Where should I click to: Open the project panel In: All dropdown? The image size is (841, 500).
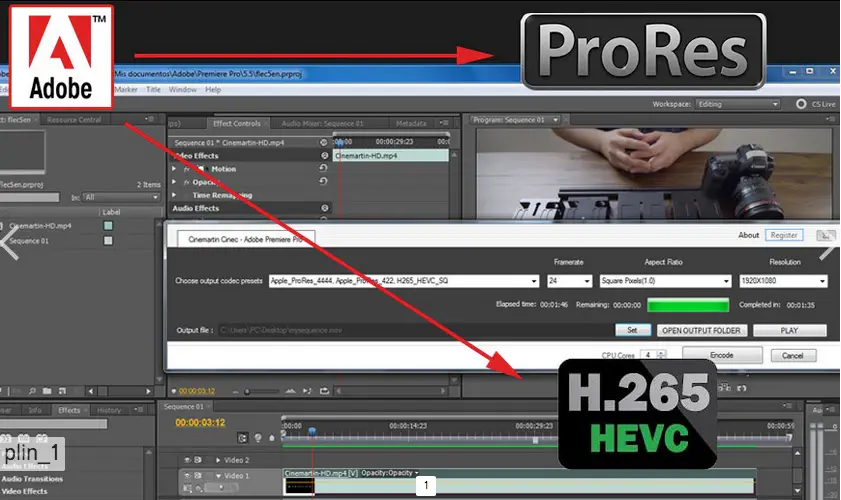coord(121,197)
